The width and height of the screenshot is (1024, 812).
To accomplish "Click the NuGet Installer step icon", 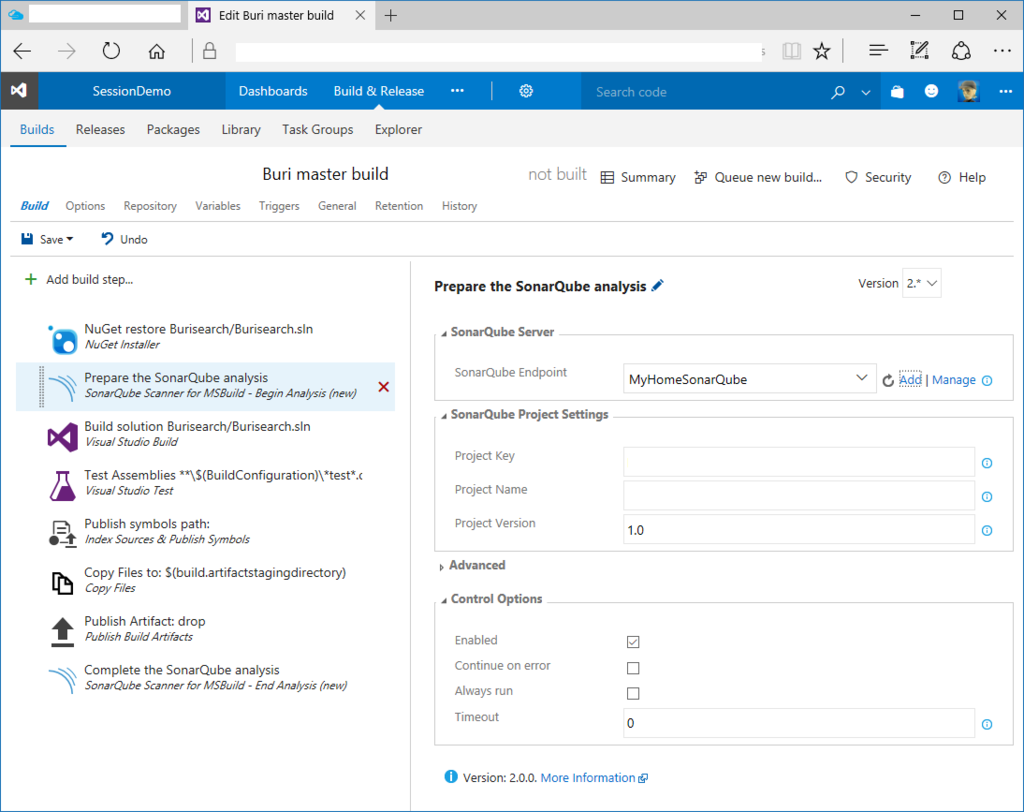I will [x=63, y=338].
